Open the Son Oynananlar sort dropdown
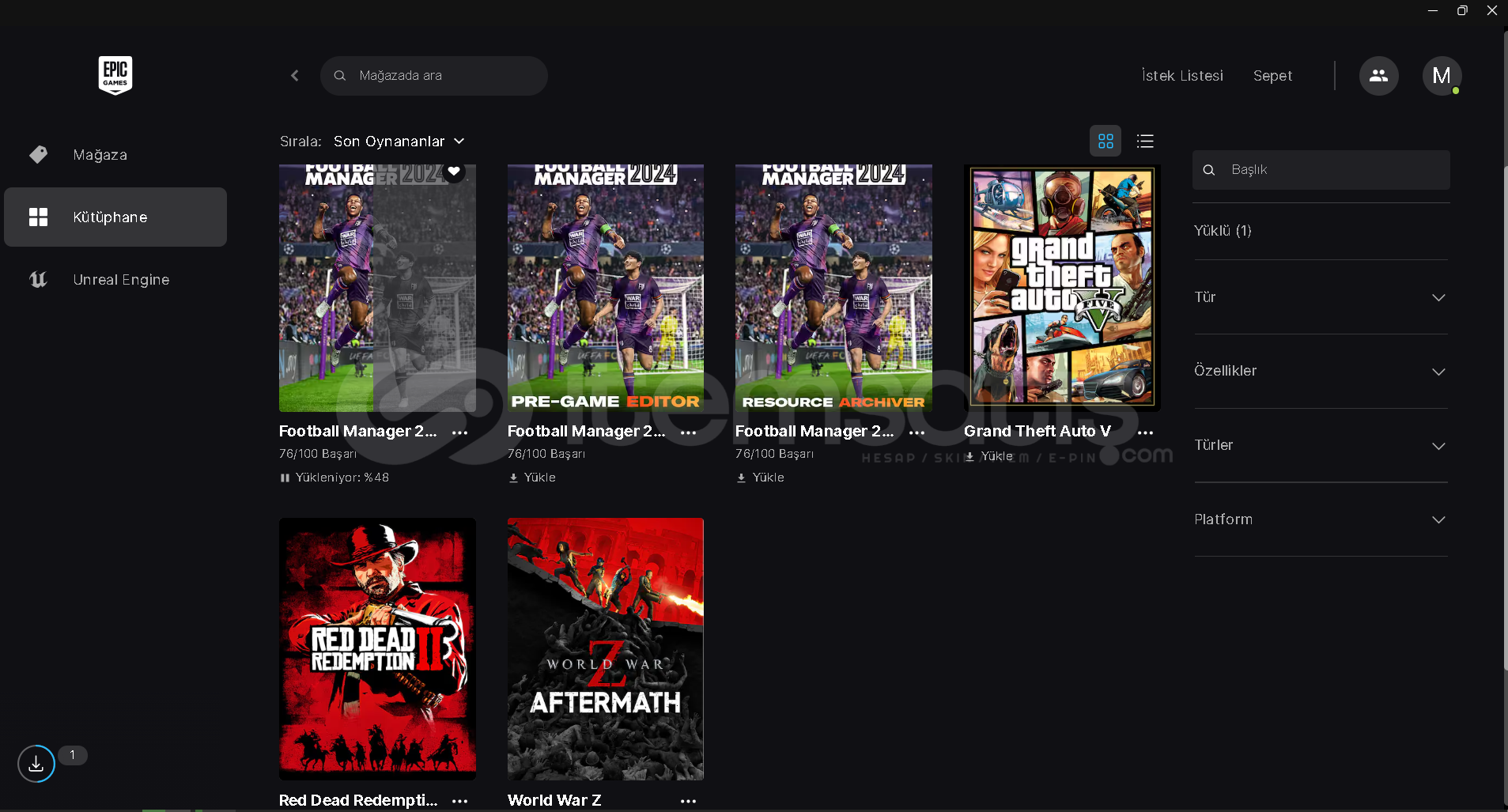This screenshot has height=812, width=1508. 399,142
